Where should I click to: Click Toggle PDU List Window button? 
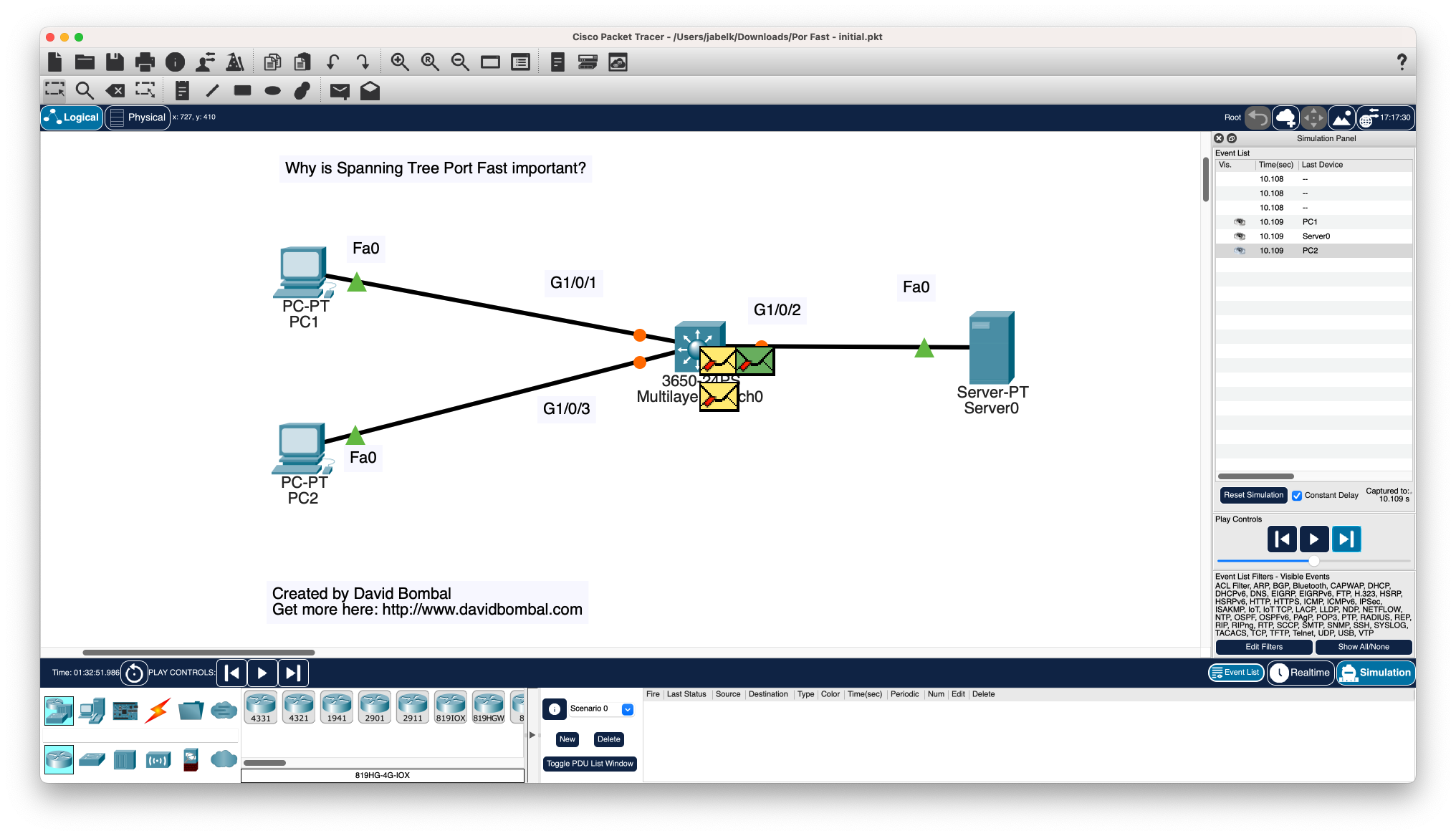coord(590,764)
